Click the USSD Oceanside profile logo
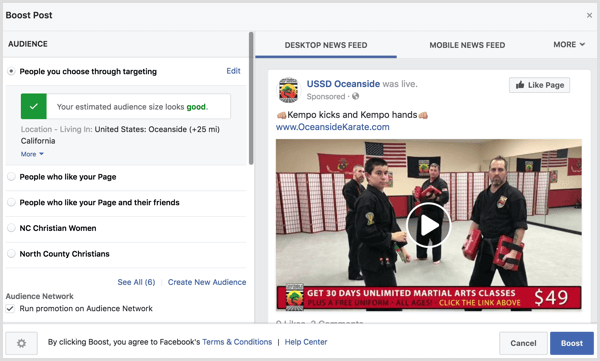This screenshot has width=600, height=361. [x=289, y=90]
